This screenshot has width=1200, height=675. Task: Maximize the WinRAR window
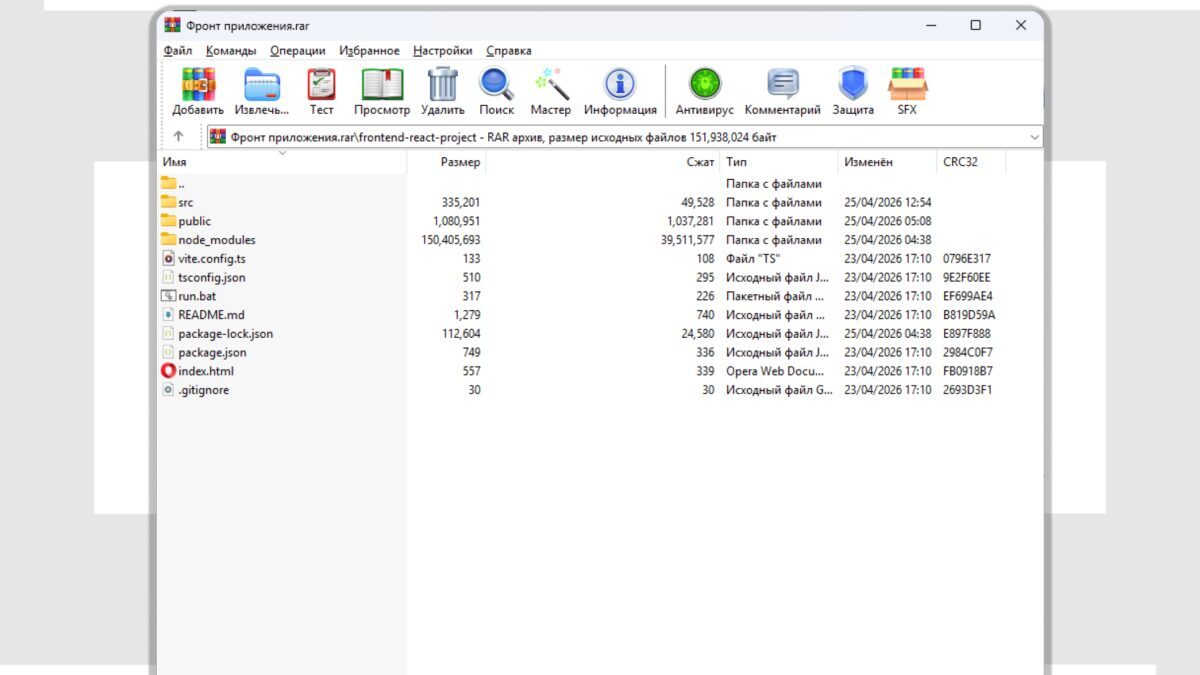pos(975,25)
